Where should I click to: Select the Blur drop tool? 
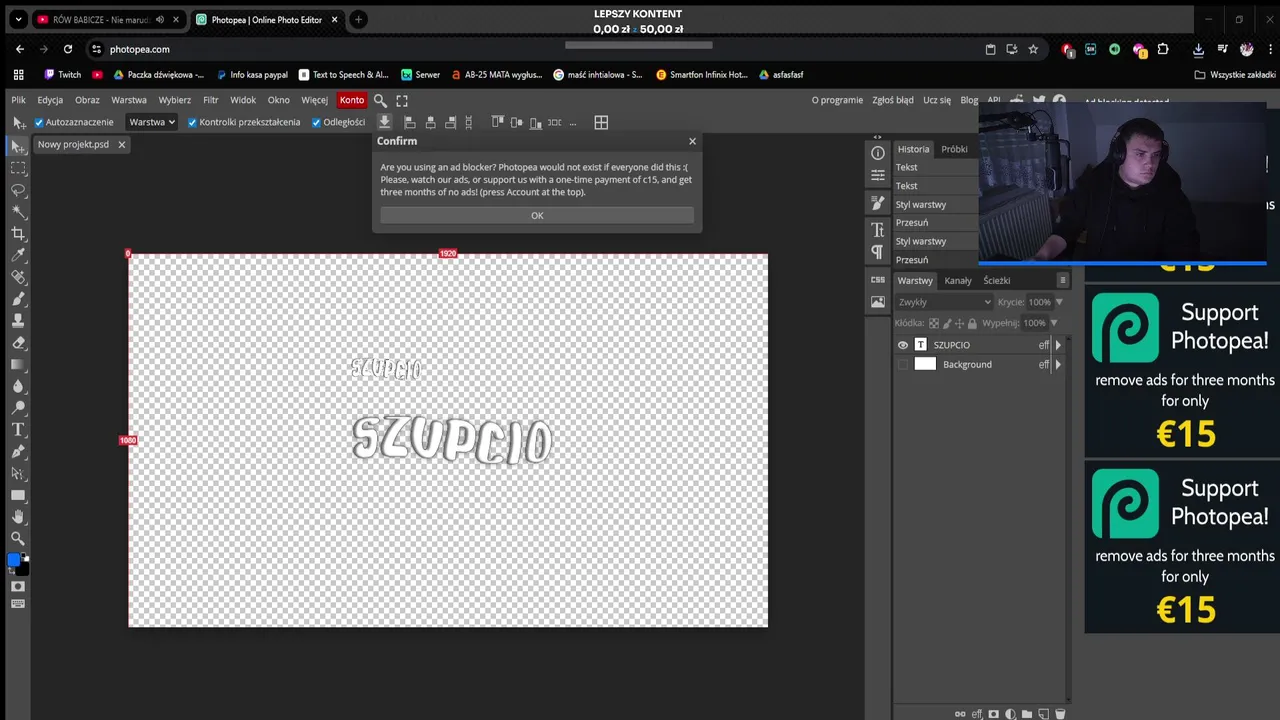18,386
